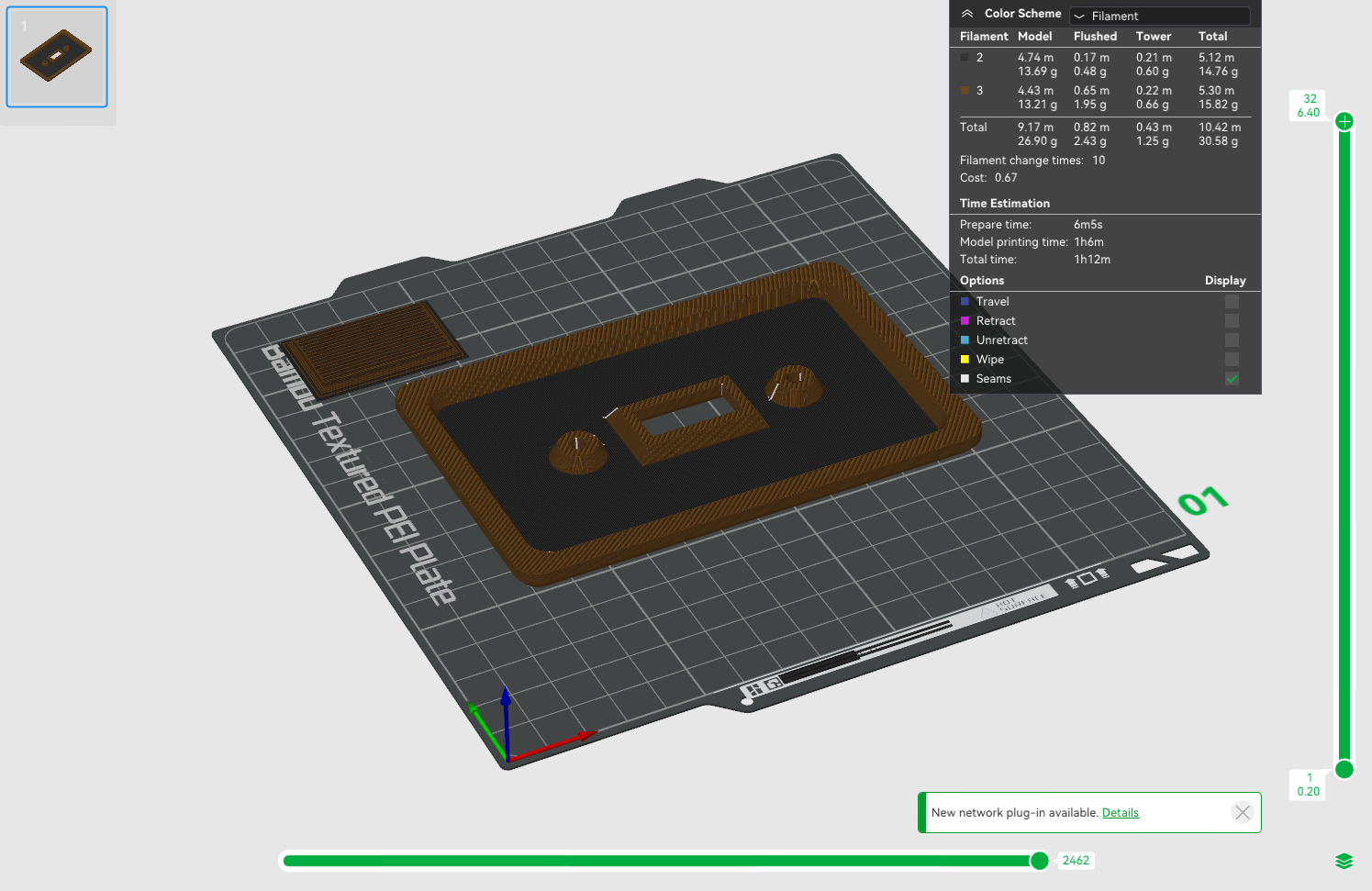The width and height of the screenshot is (1372, 891).
Task: Click the Flushed column header
Action: click(1095, 37)
